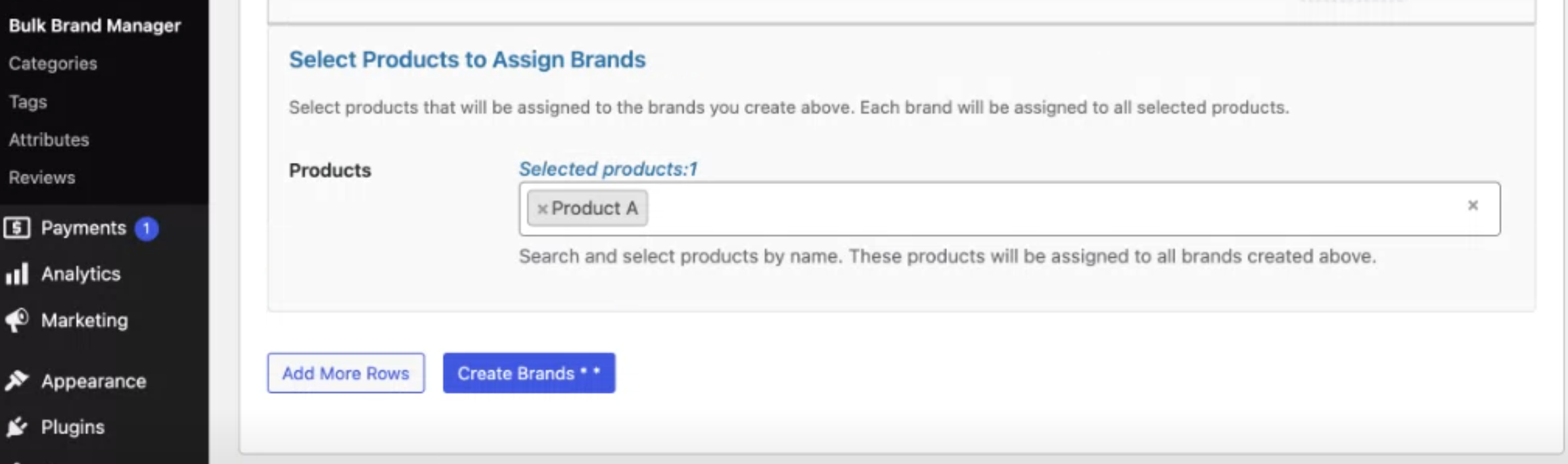Open Attributes in the sidebar
Screen dimensions: 1568x464
49,140
